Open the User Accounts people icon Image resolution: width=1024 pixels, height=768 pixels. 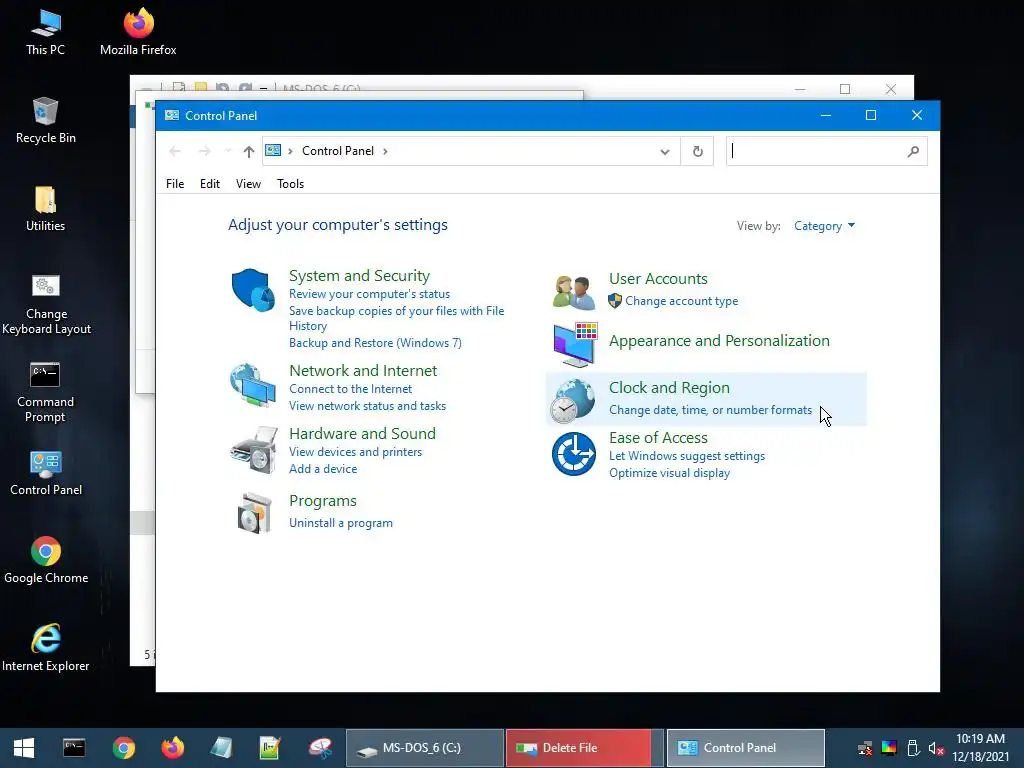573,291
